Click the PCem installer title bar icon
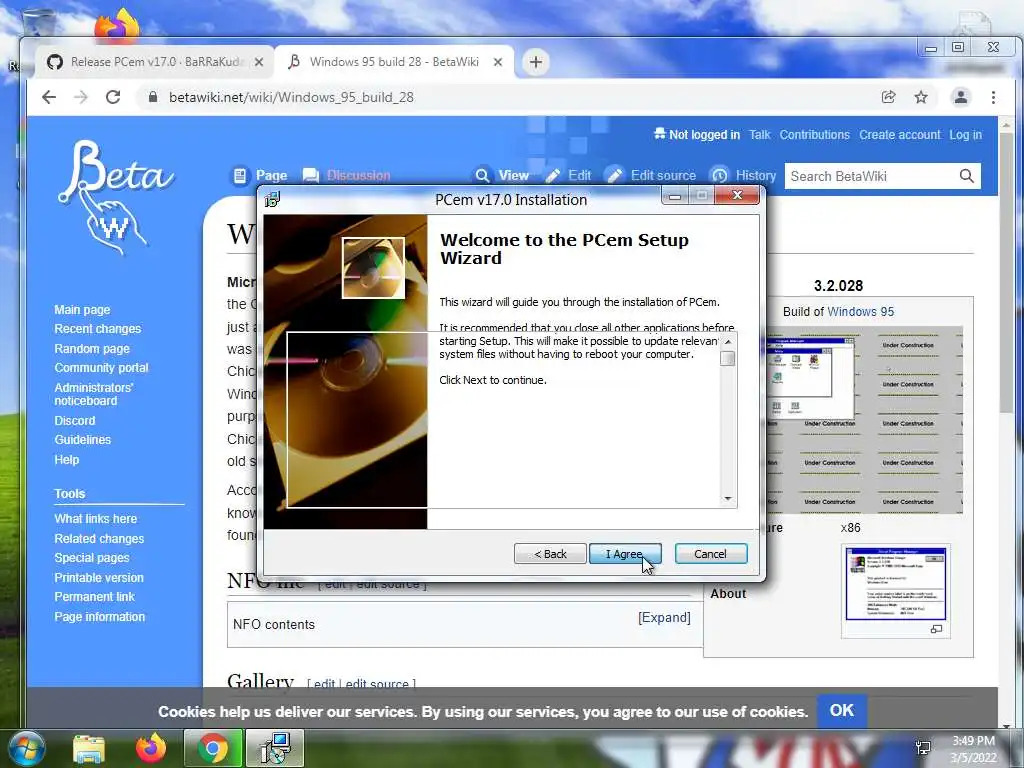 click(272, 199)
